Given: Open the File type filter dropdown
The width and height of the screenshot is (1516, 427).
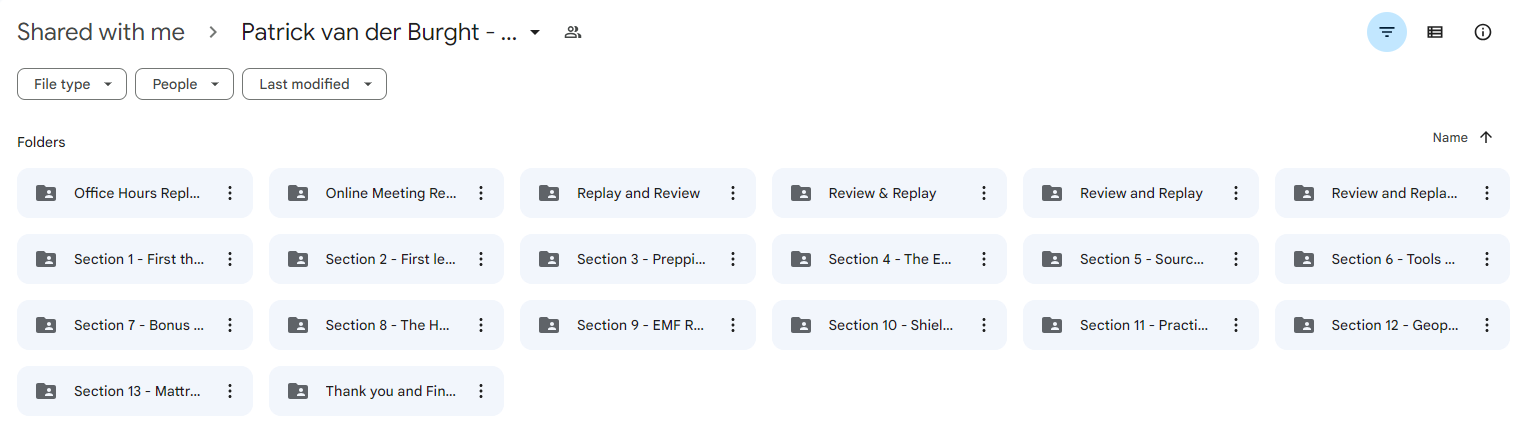Looking at the screenshot, I should (x=72, y=84).
